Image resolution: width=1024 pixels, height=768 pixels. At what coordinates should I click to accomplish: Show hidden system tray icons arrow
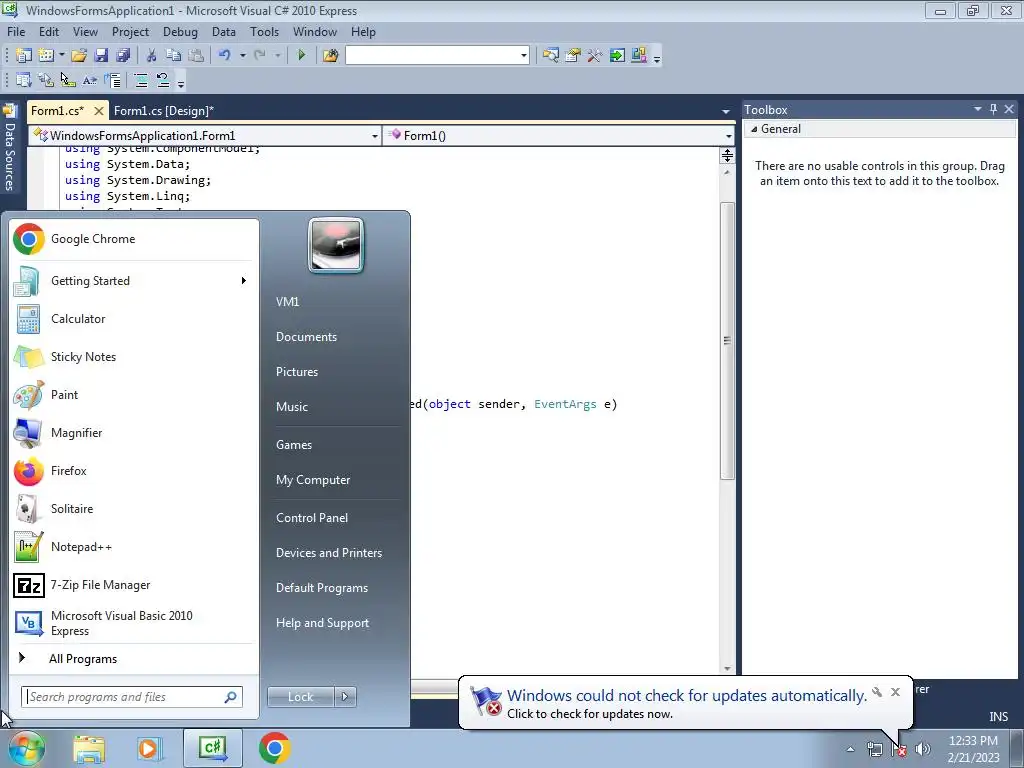coord(850,749)
